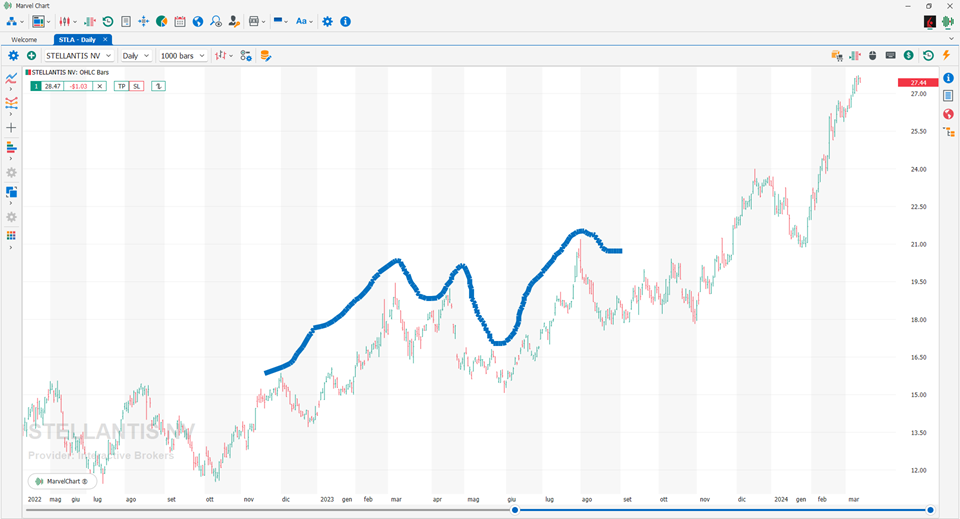Open the bar style chart type dropdown
The height and width of the screenshot is (519, 960).
click(223, 56)
